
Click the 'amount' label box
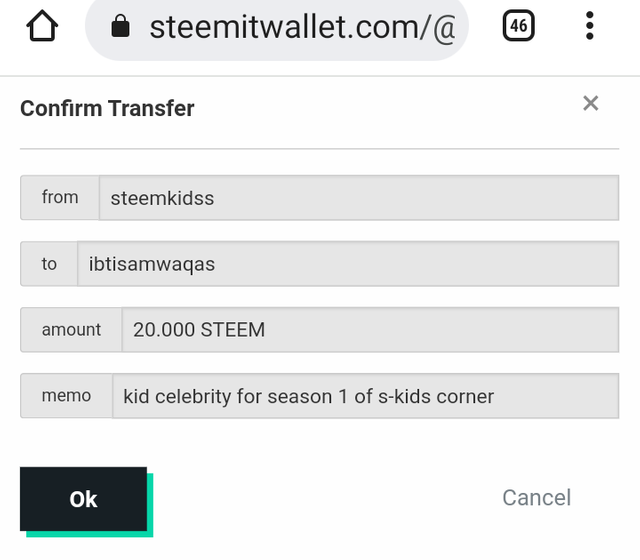tap(71, 330)
